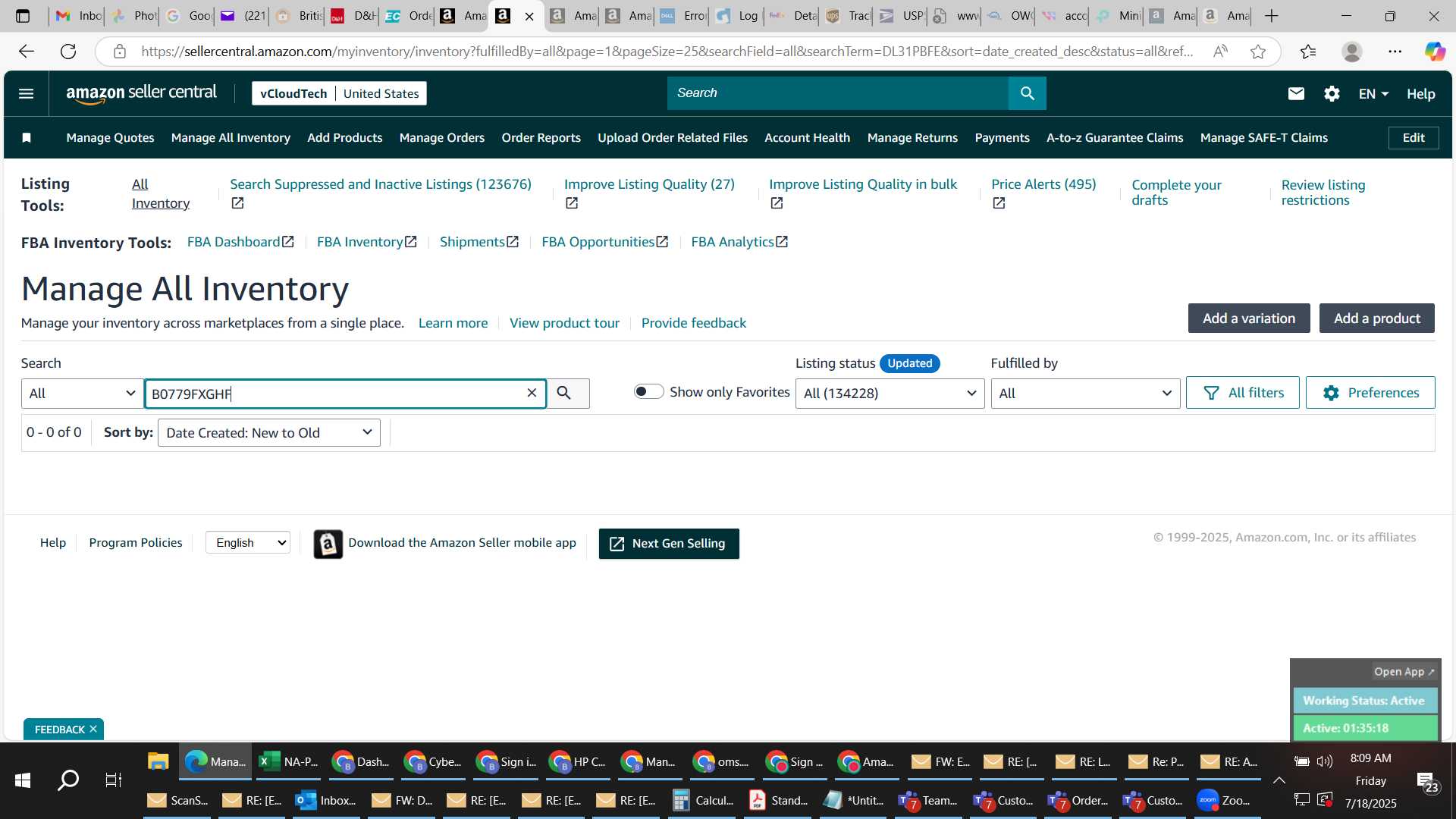Open Account Health menu item
The width and height of the screenshot is (1456, 819).
pos(807,138)
